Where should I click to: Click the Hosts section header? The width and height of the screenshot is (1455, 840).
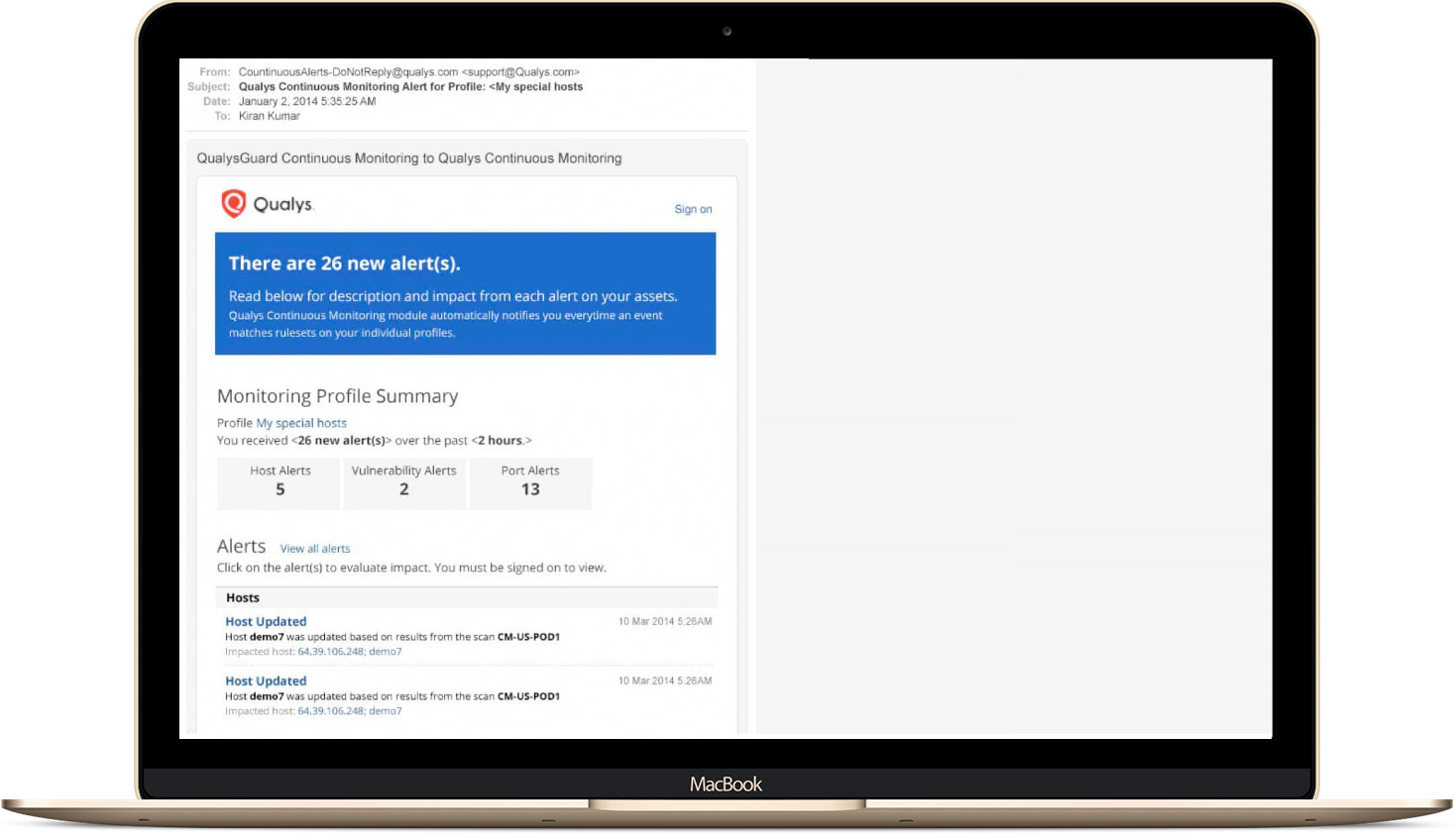tap(467, 598)
